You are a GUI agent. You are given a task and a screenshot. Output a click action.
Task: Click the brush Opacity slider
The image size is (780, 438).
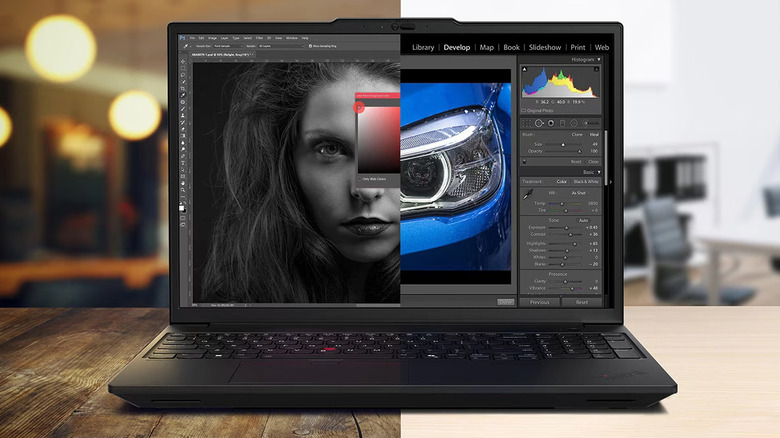[x=564, y=151]
